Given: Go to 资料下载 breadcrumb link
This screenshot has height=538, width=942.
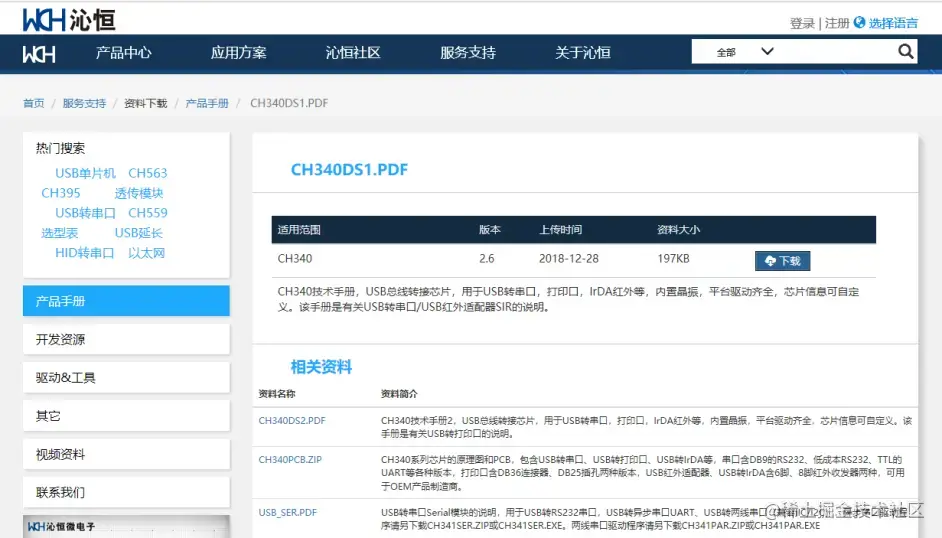Looking at the screenshot, I should point(145,103).
